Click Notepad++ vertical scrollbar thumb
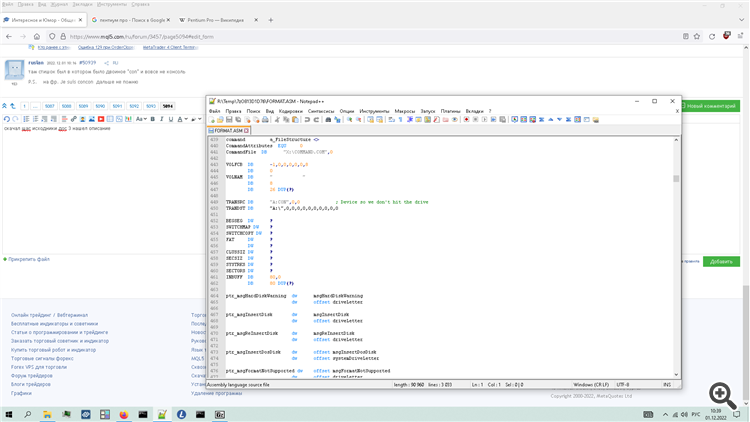750x422 pixels. (x=676, y=178)
